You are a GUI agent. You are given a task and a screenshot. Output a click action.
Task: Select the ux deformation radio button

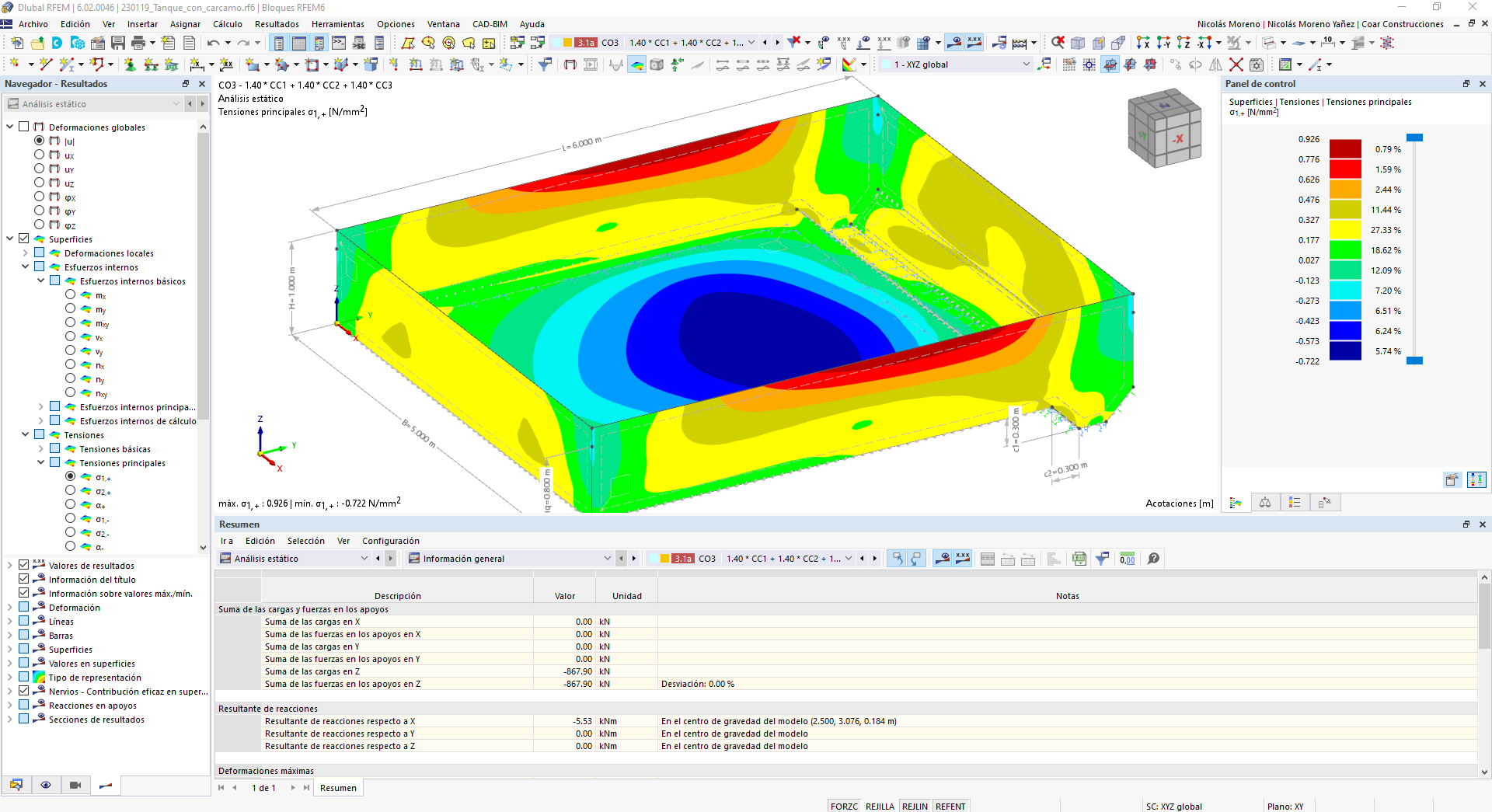click(40, 155)
